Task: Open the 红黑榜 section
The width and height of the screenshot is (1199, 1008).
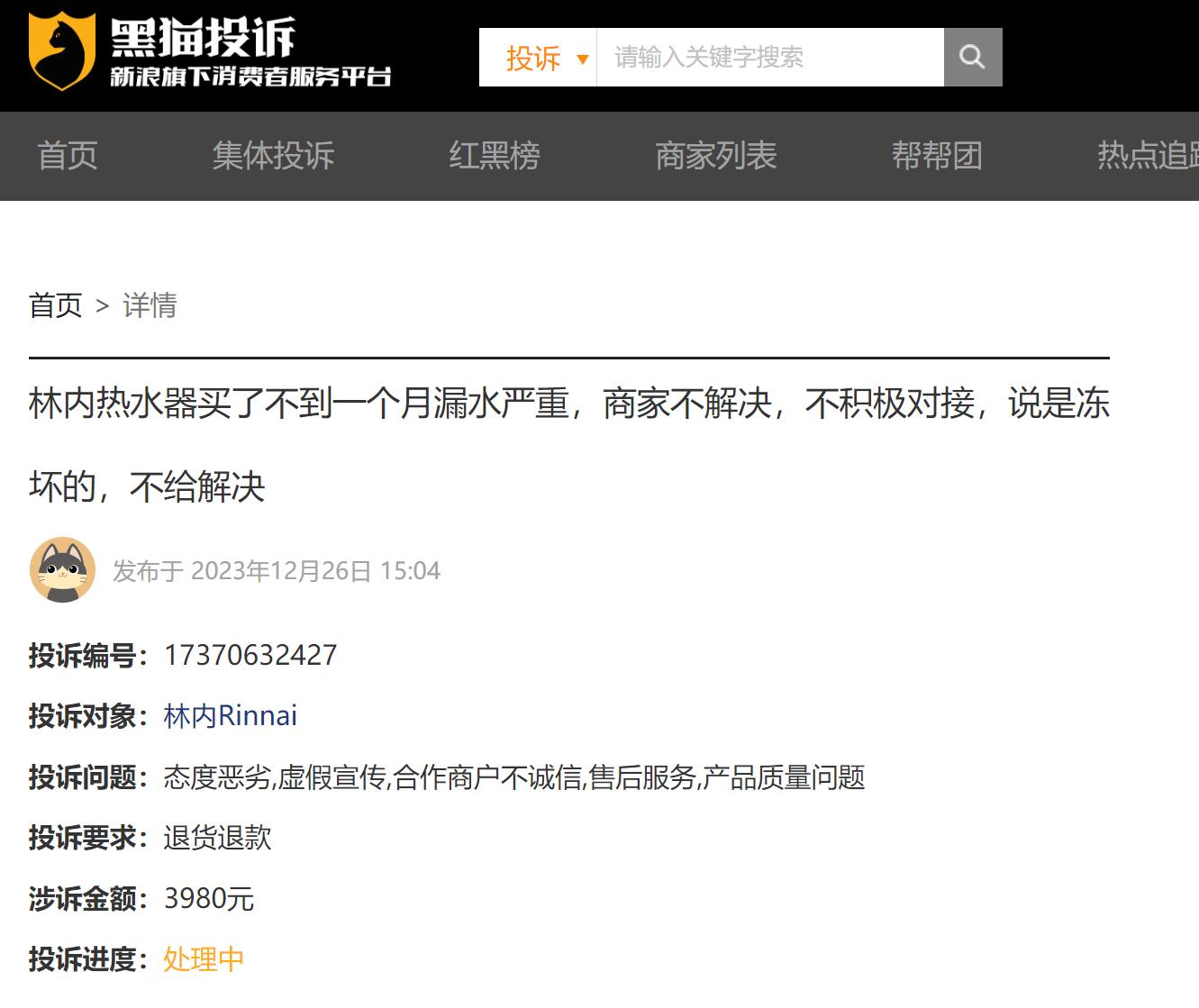Action: 495,155
